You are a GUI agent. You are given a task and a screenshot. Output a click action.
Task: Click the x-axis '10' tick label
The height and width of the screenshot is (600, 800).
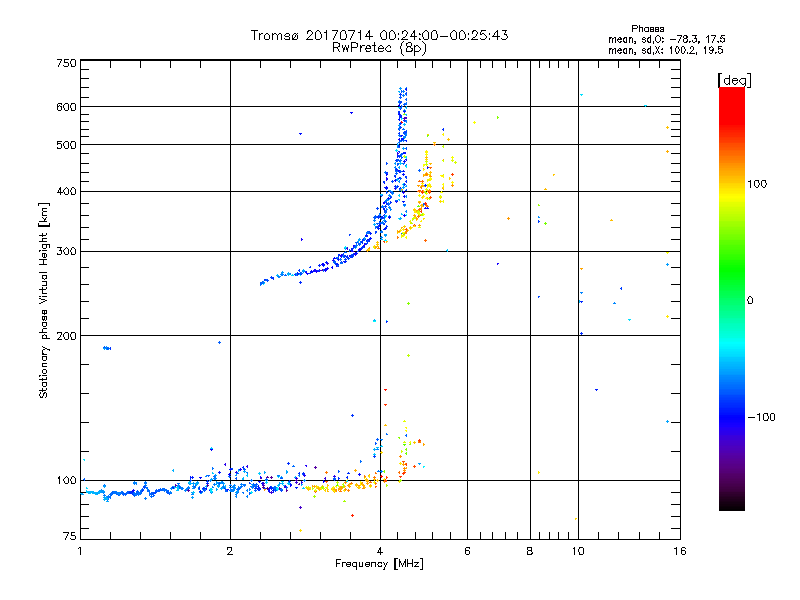[x=578, y=551]
